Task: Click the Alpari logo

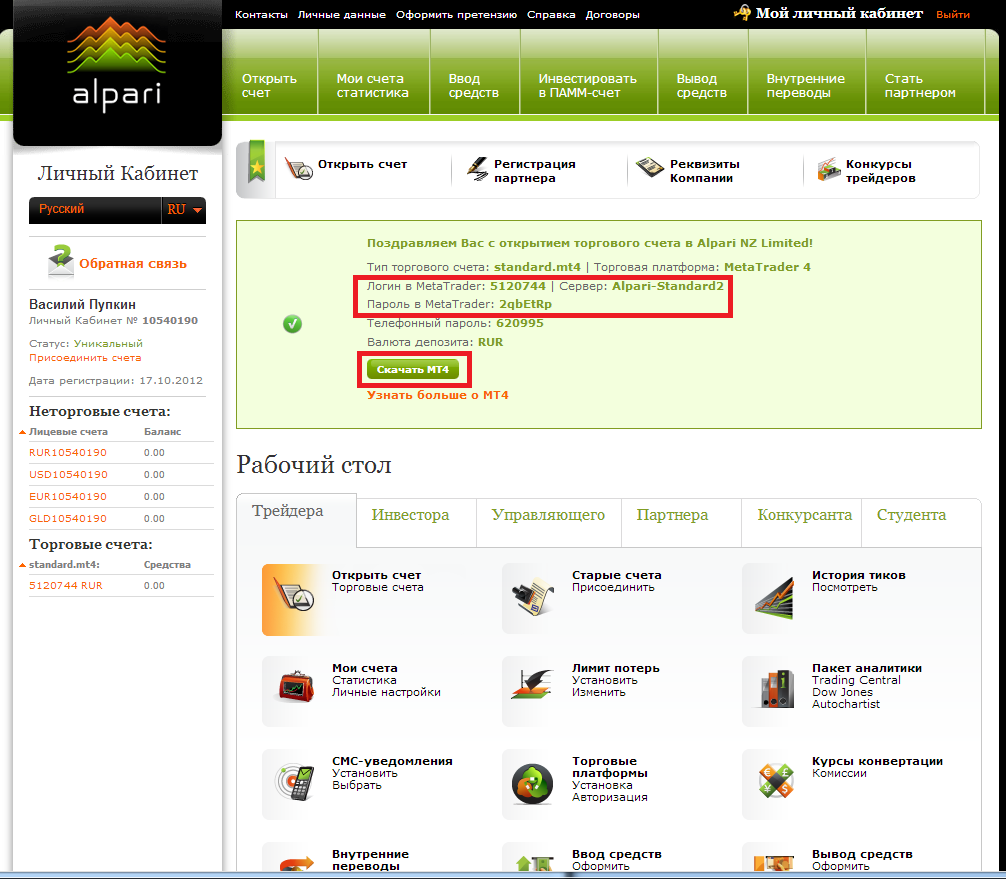Action: pyautogui.click(x=117, y=64)
